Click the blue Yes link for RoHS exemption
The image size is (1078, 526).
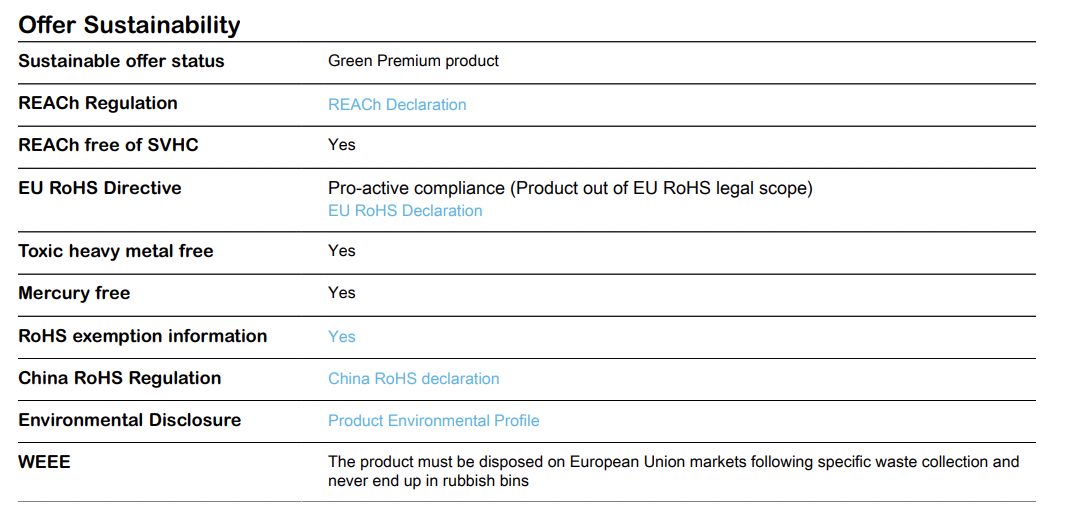pos(341,337)
